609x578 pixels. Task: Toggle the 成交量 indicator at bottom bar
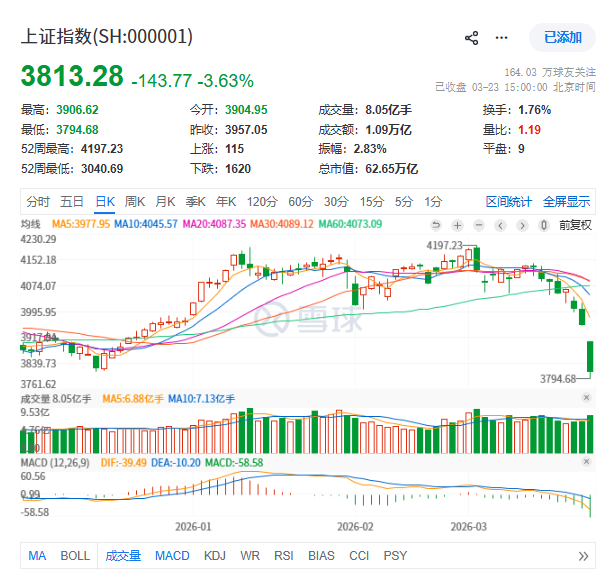pos(123,555)
